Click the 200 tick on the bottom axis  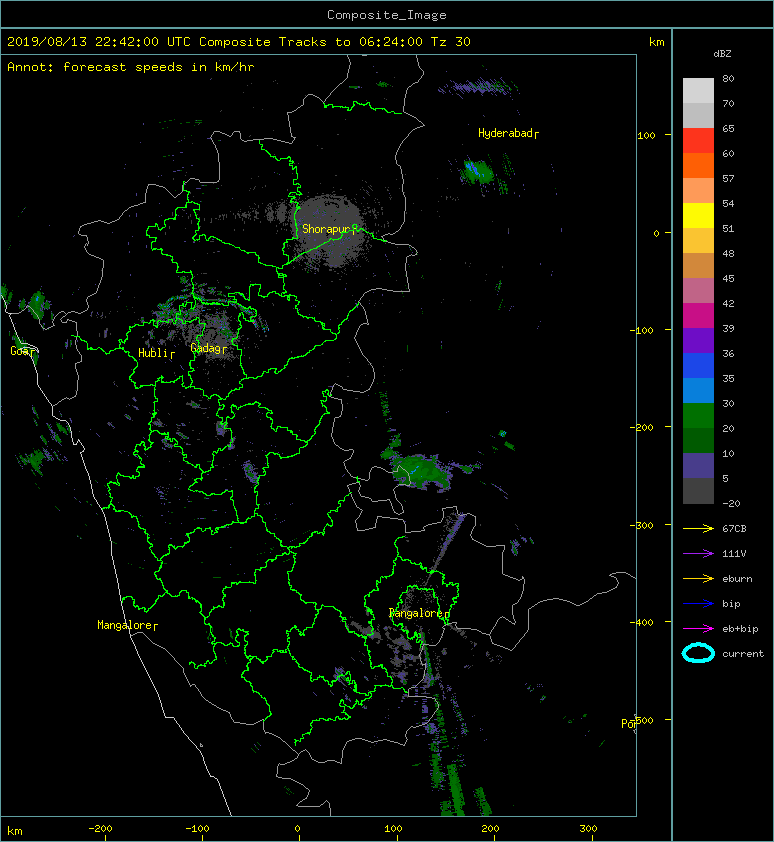[x=490, y=829]
